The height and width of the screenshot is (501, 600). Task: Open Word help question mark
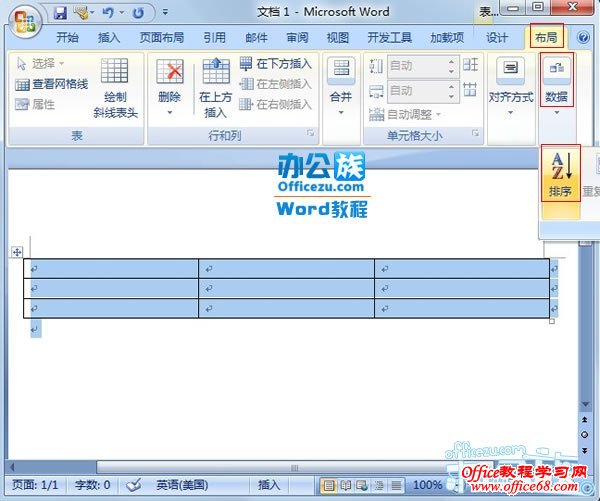pyautogui.click(x=583, y=38)
